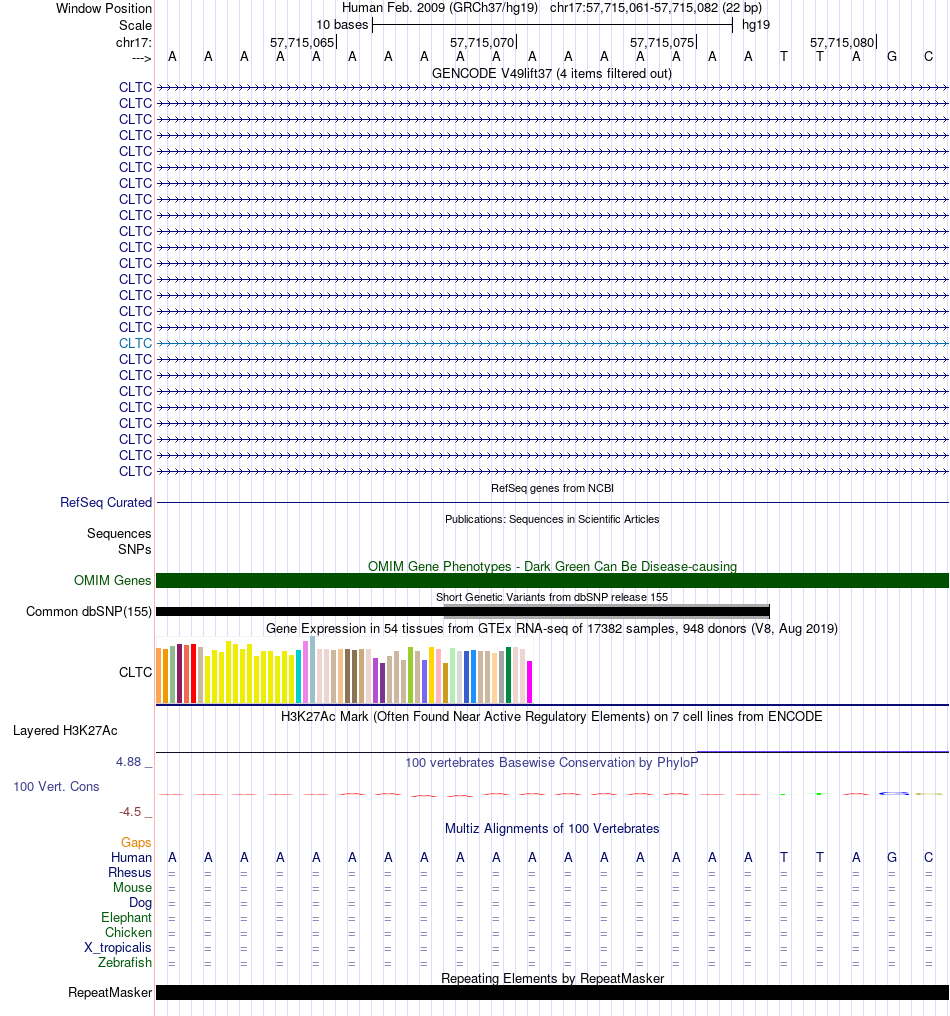Click the Sequences SNPs track label
The width and height of the screenshot is (950, 1016).
119,541
